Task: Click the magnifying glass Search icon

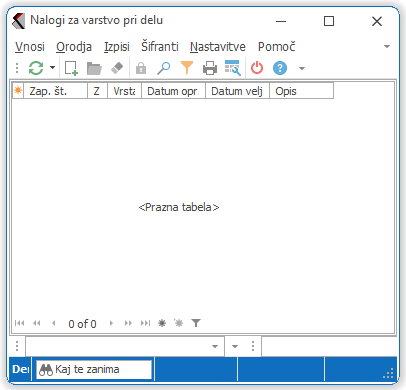Action: click(x=164, y=68)
